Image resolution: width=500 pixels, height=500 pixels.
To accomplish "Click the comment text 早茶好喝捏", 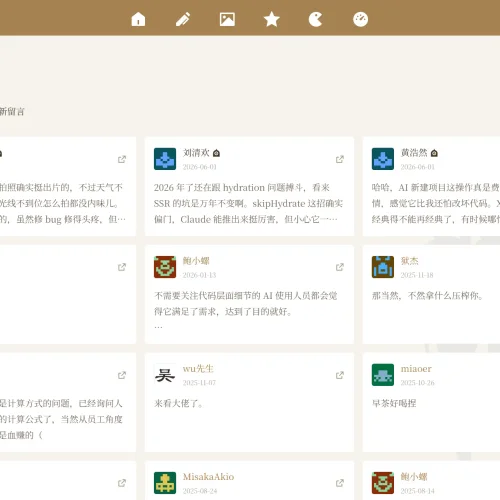I will 394,403.
